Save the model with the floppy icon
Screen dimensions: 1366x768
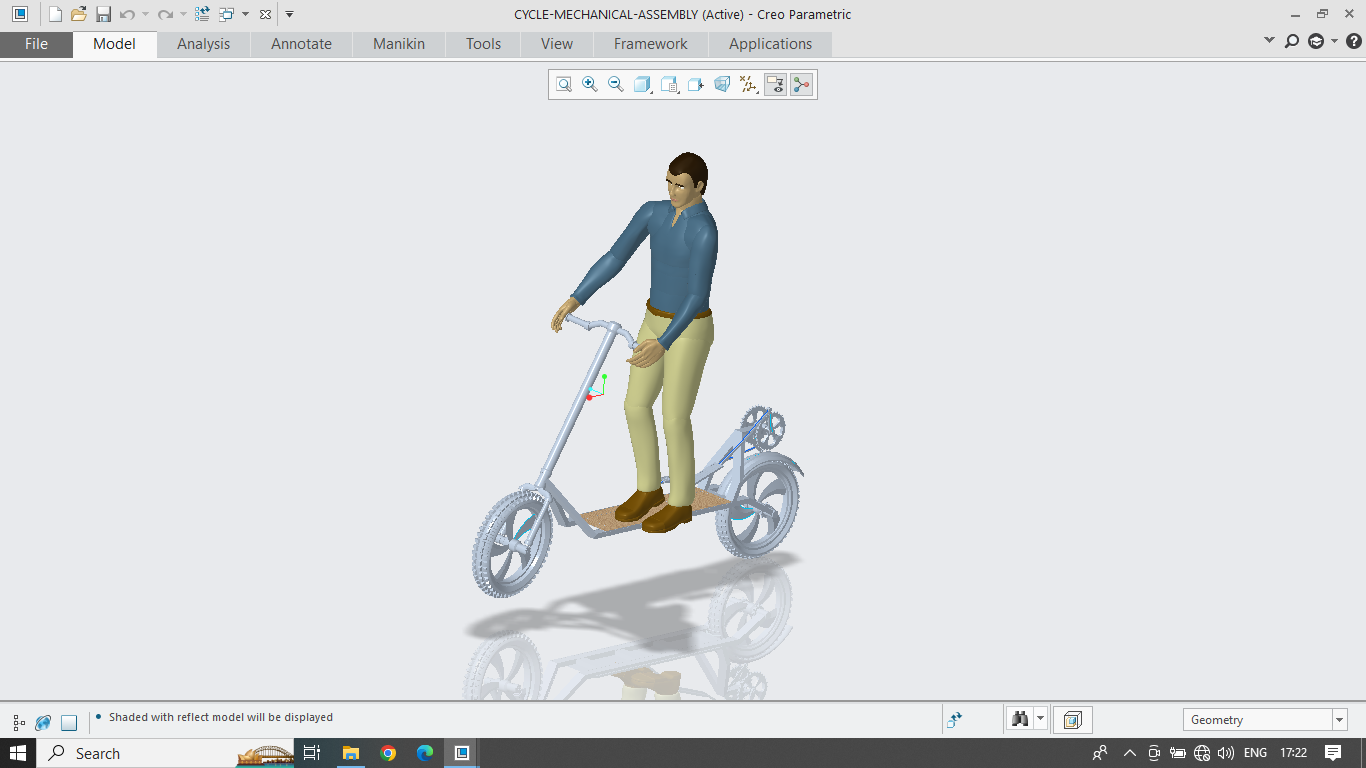coord(103,14)
